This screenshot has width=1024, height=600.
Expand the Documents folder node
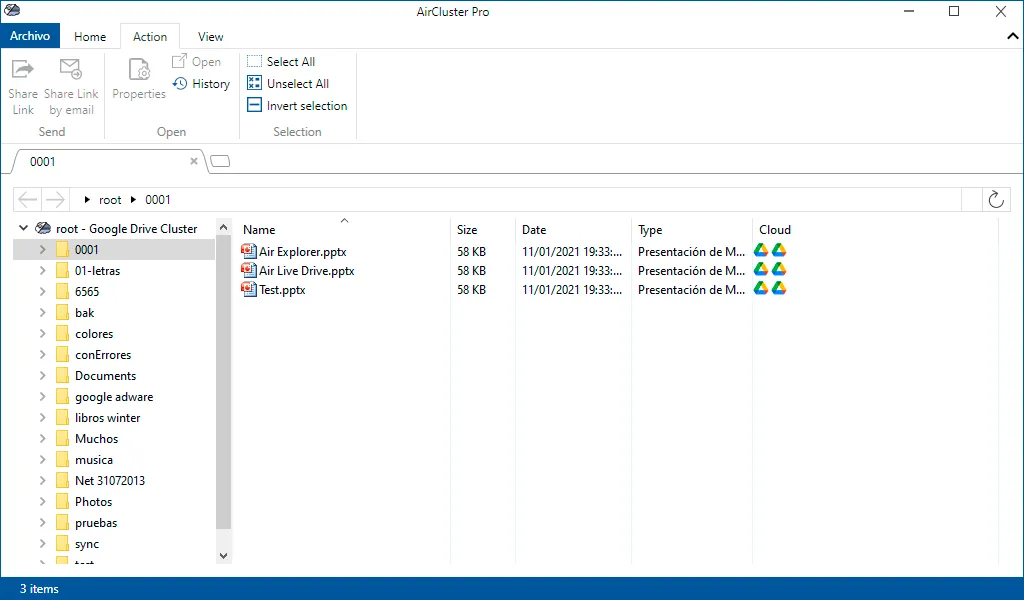point(42,375)
